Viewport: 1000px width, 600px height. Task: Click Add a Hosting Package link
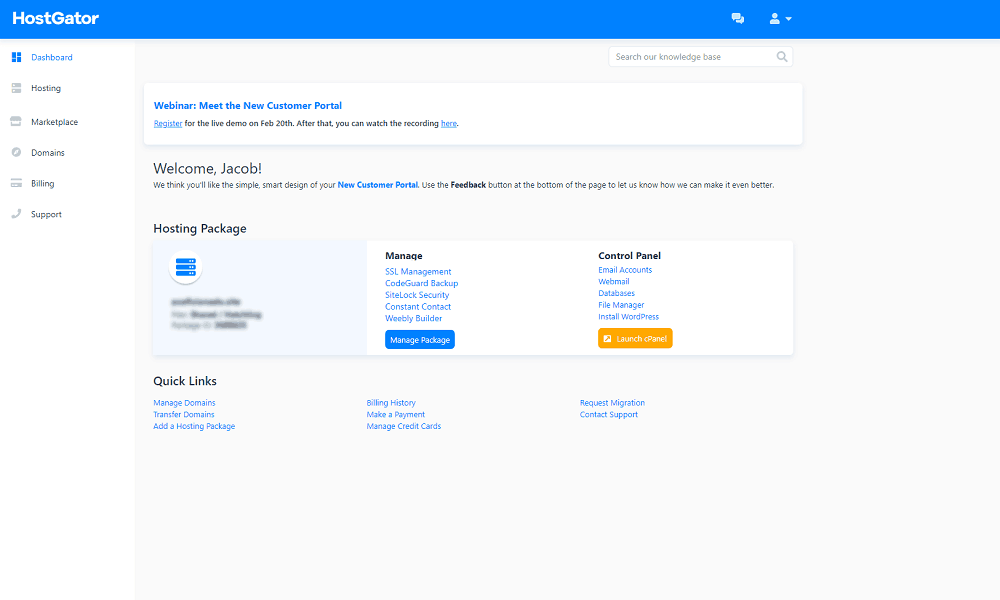click(194, 426)
